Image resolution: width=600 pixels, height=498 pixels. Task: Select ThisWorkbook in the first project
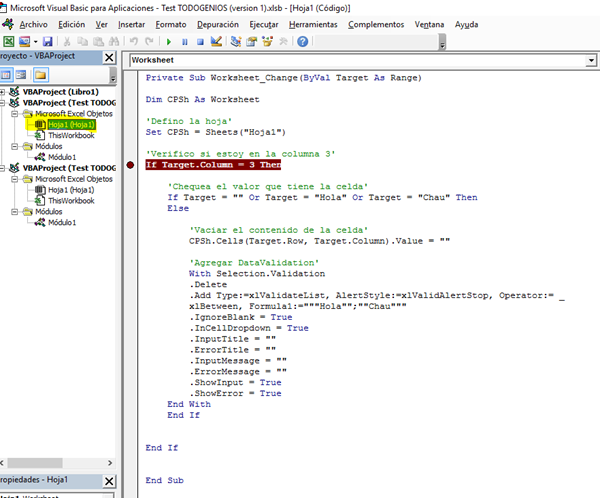[x=71, y=135]
